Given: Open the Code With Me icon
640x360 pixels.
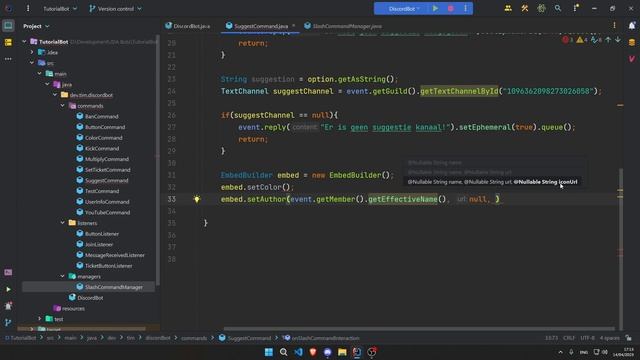Looking at the screenshot, I should 508,9.
